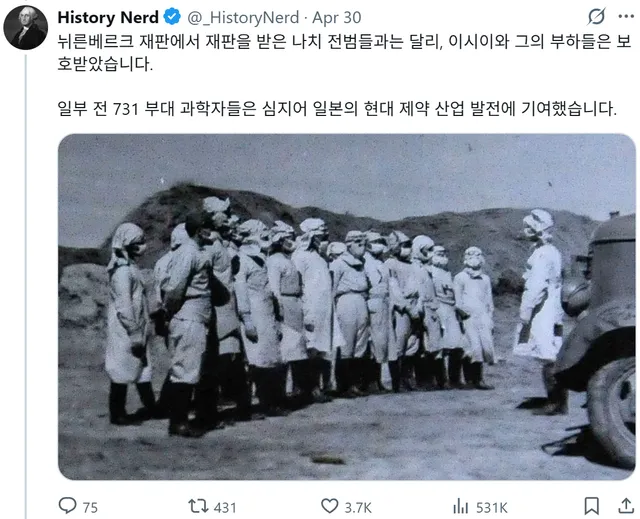Enlarge the black-and-white Unit 731 photo
This screenshot has width=640, height=519.
point(347,307)
